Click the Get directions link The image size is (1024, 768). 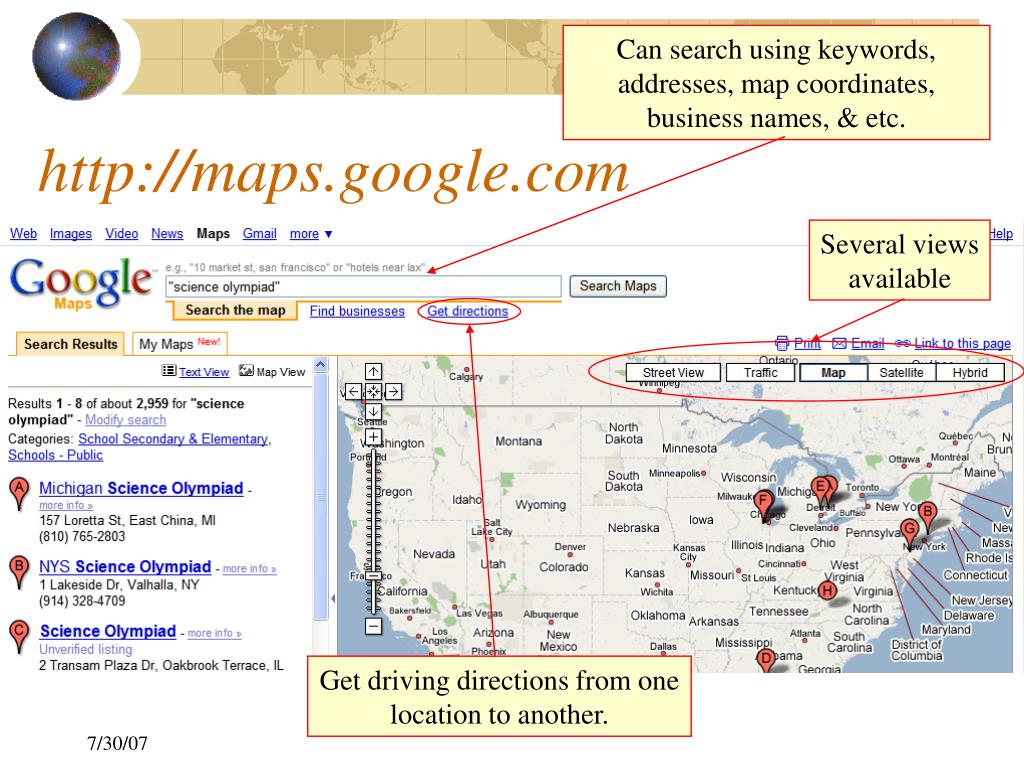(x=468, y=311)
